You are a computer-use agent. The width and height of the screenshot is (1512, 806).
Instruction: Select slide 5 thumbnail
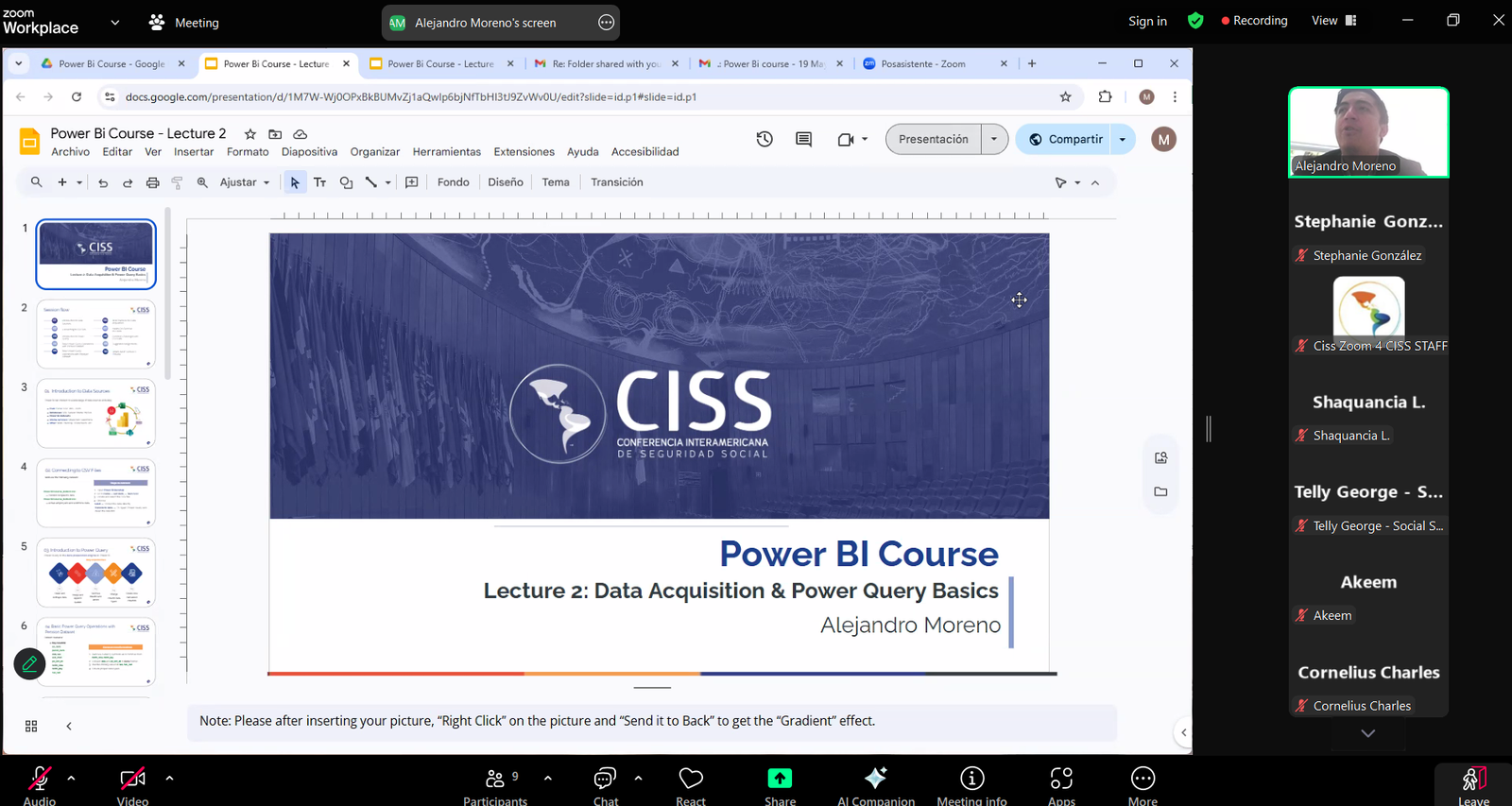tap(95, 573)
